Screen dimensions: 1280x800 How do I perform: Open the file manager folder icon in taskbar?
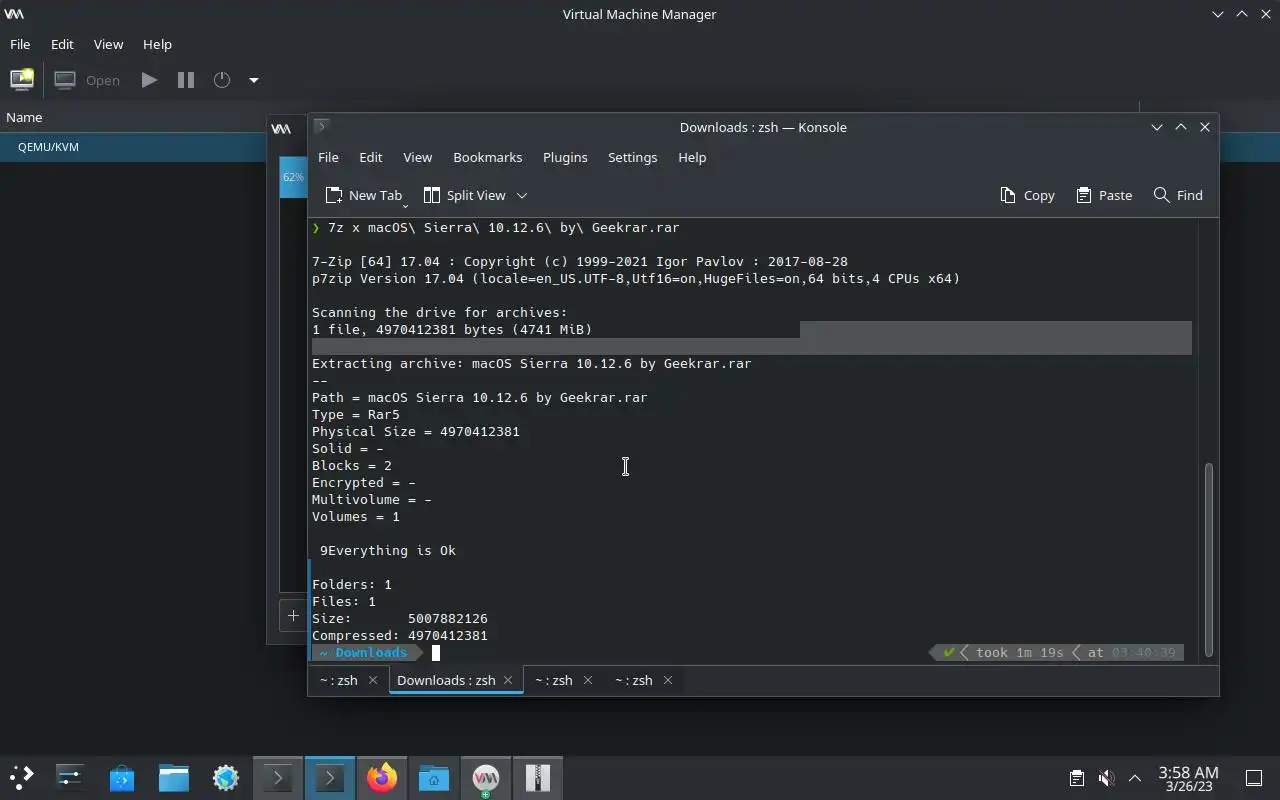click(174, 778)
